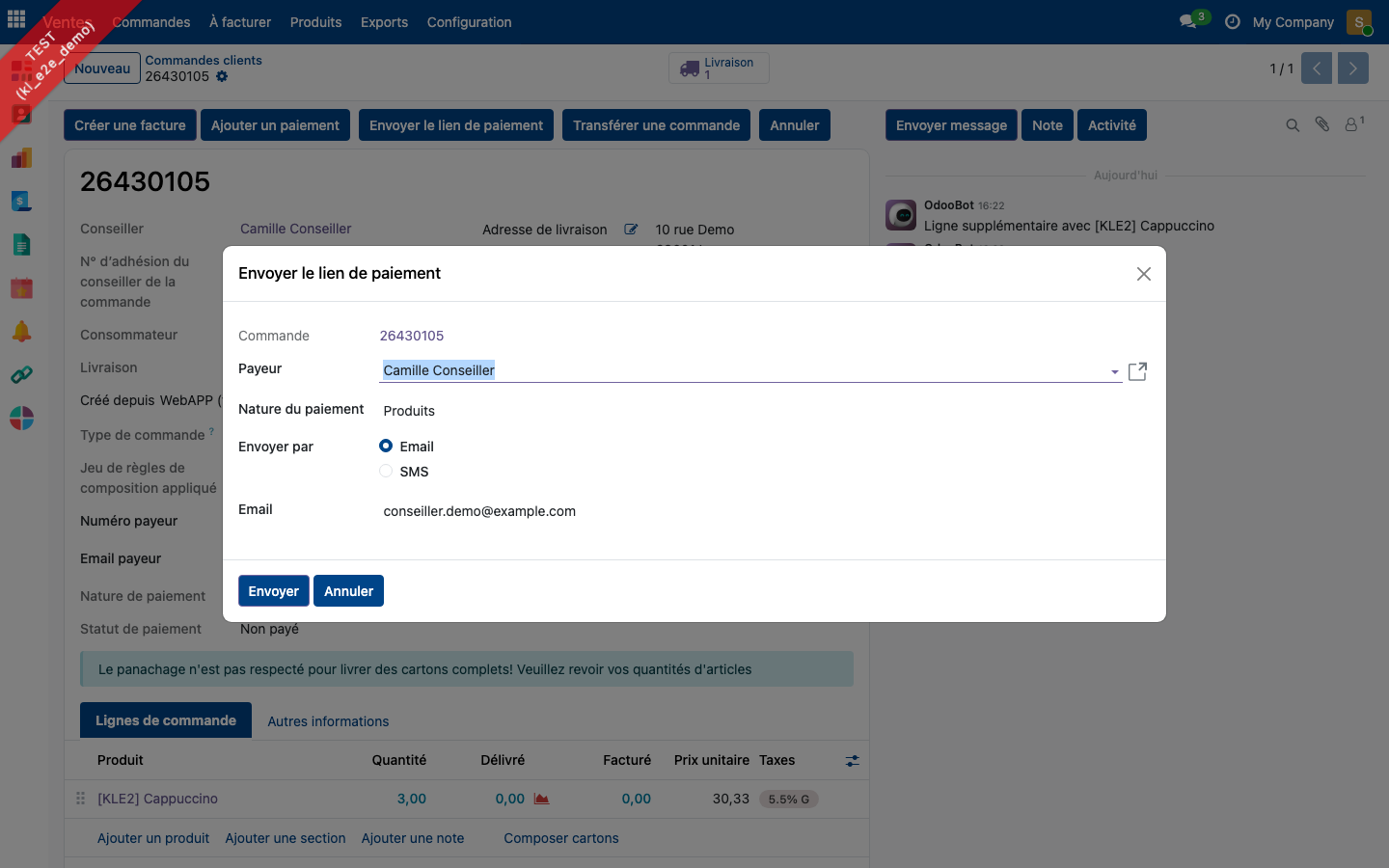Open the Produits menu
Screen dimensions: 1389x868
[x=316, y=22]
